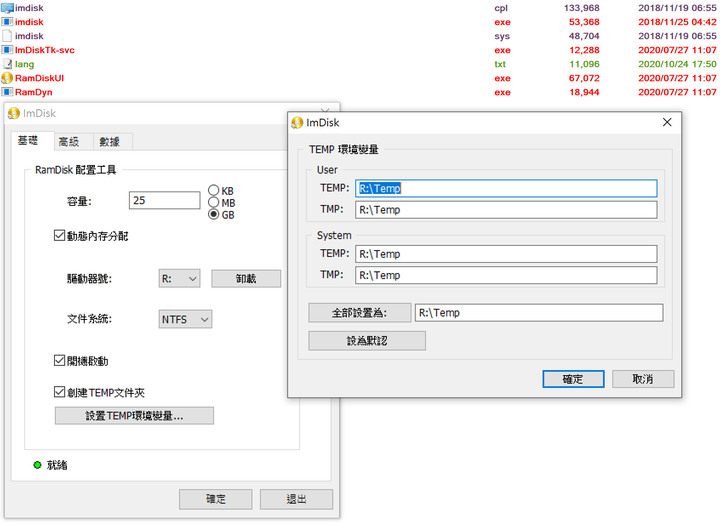Image resolution: width=720 pixels, height=530 pixels.
Task: Click the User TEMP path field
Action: (506, 188)
